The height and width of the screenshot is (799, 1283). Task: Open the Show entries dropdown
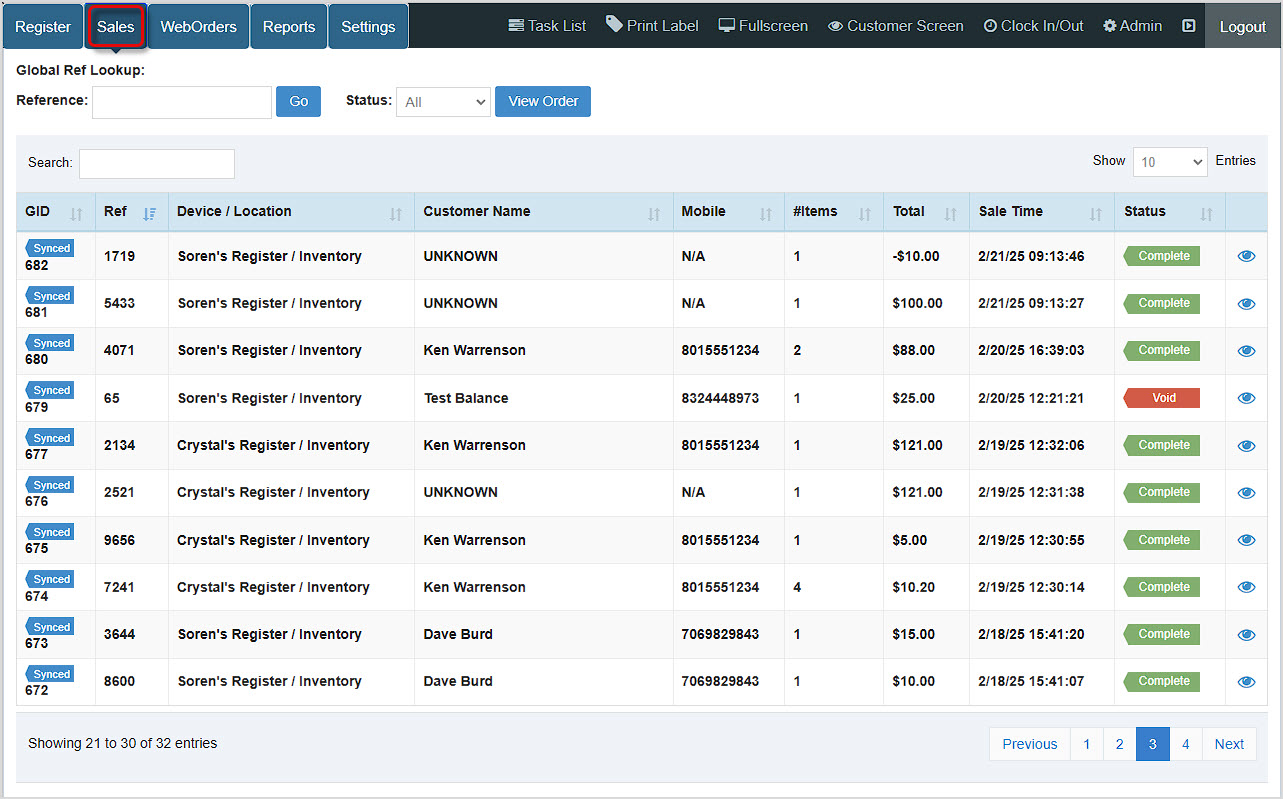point(1169,161)
